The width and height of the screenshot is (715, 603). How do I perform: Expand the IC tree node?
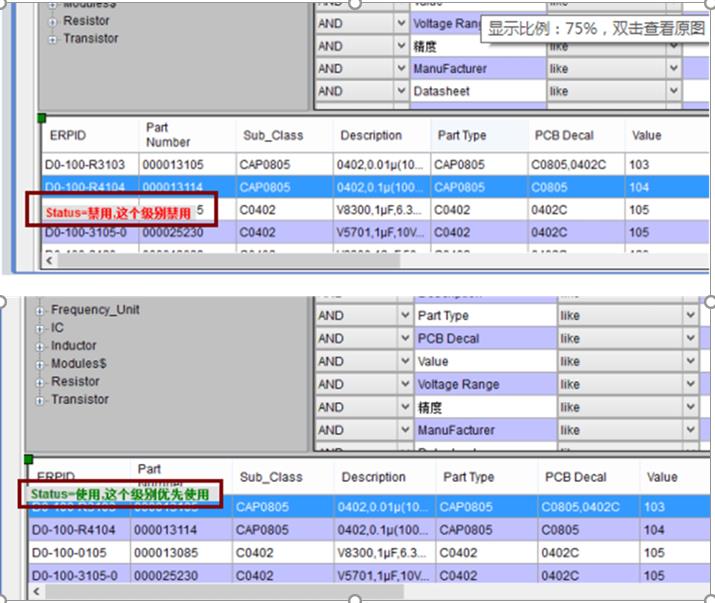coord(40,329)
